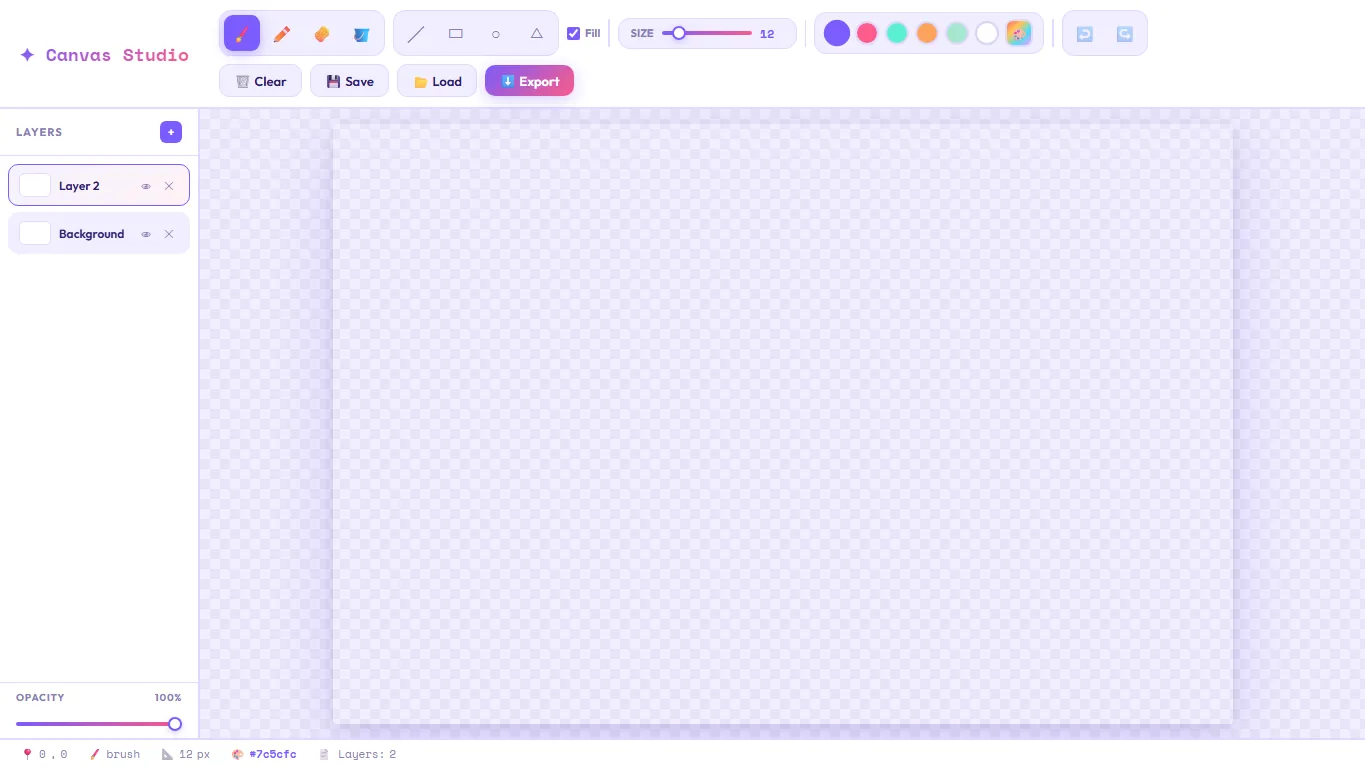Click the Load button

[x=437, y=81]
